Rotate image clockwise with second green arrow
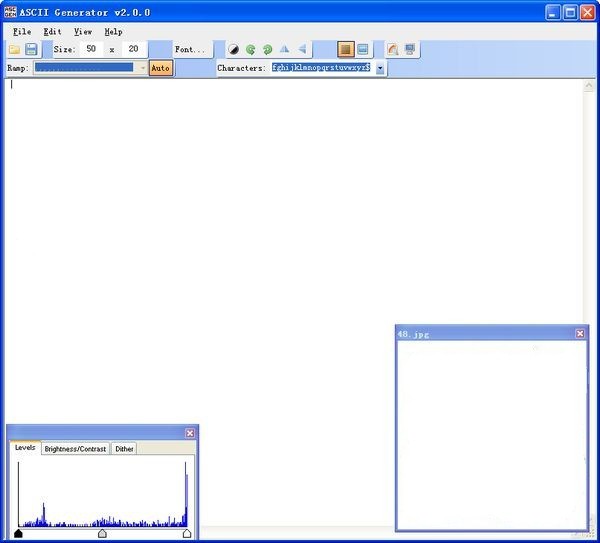The image size is (600, 543). (267, 49)
